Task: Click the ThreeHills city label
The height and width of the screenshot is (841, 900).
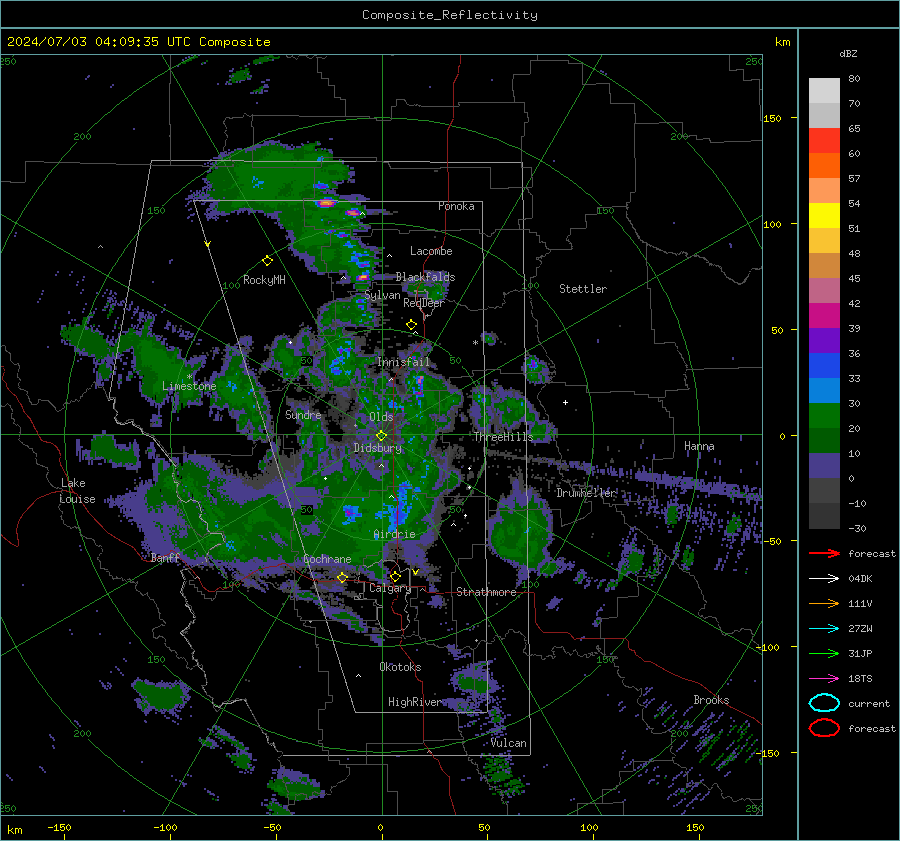Action: (503, 437)
